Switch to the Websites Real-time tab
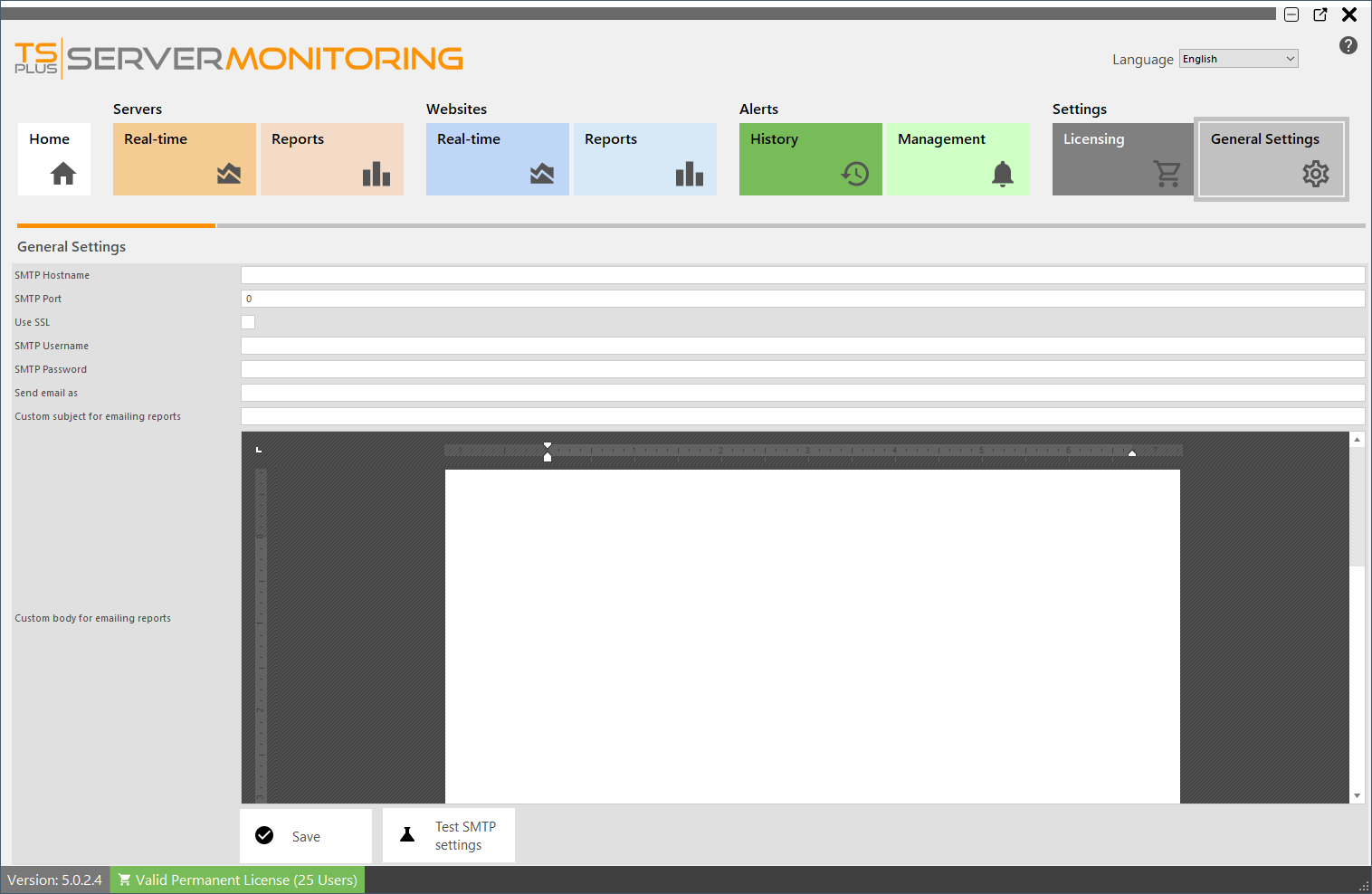Viewport: 1372px width, 894px height. click(497, 159)
